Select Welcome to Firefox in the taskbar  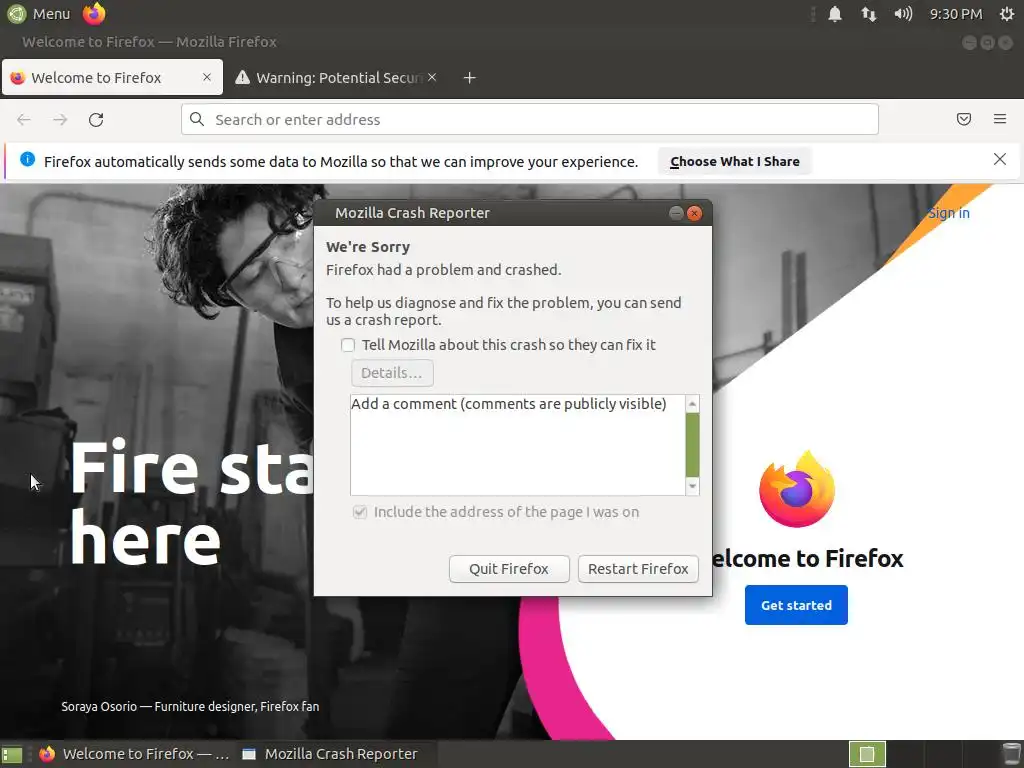coord(134,754)
